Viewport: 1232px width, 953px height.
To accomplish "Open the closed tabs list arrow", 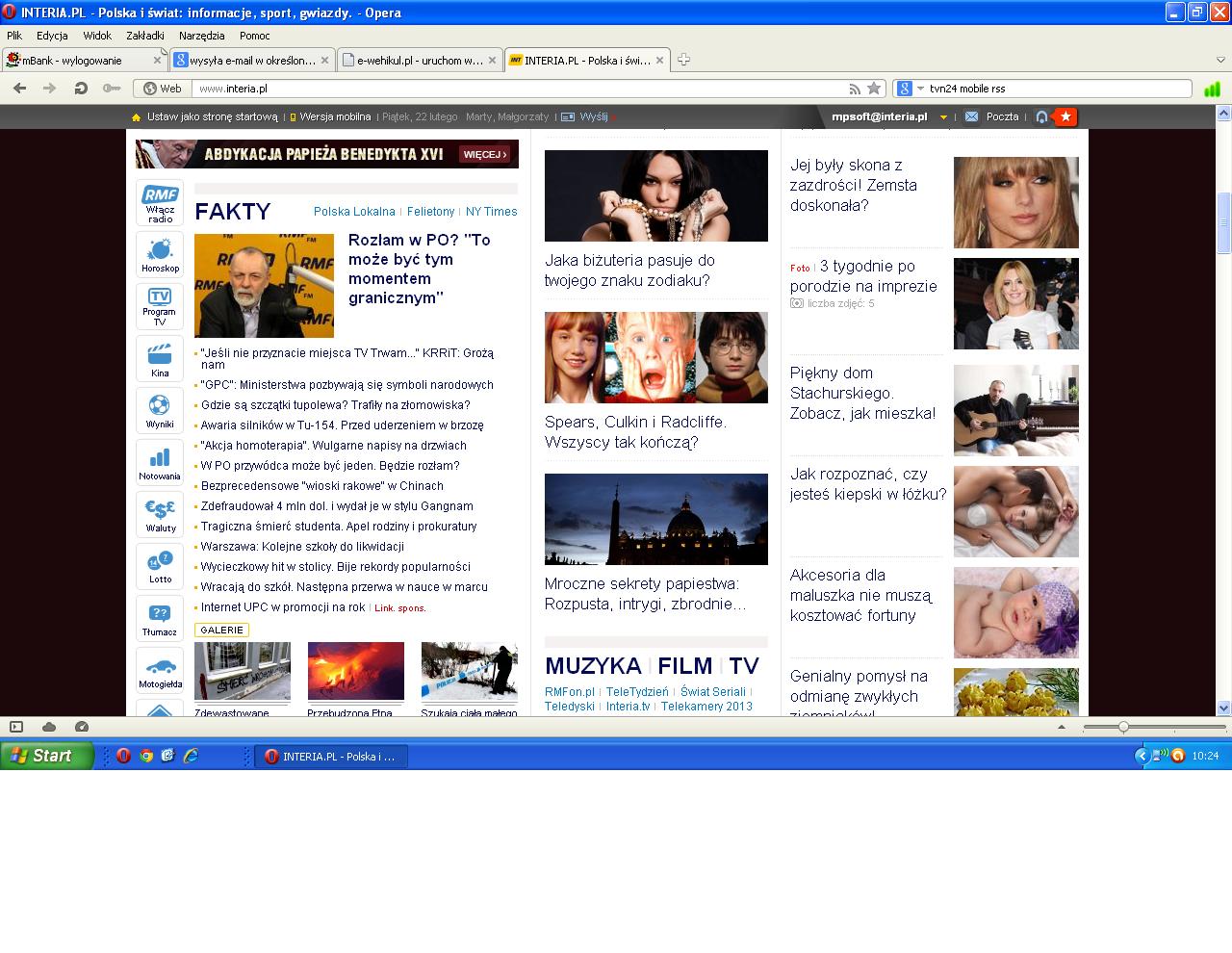I will coord(1220,60).
